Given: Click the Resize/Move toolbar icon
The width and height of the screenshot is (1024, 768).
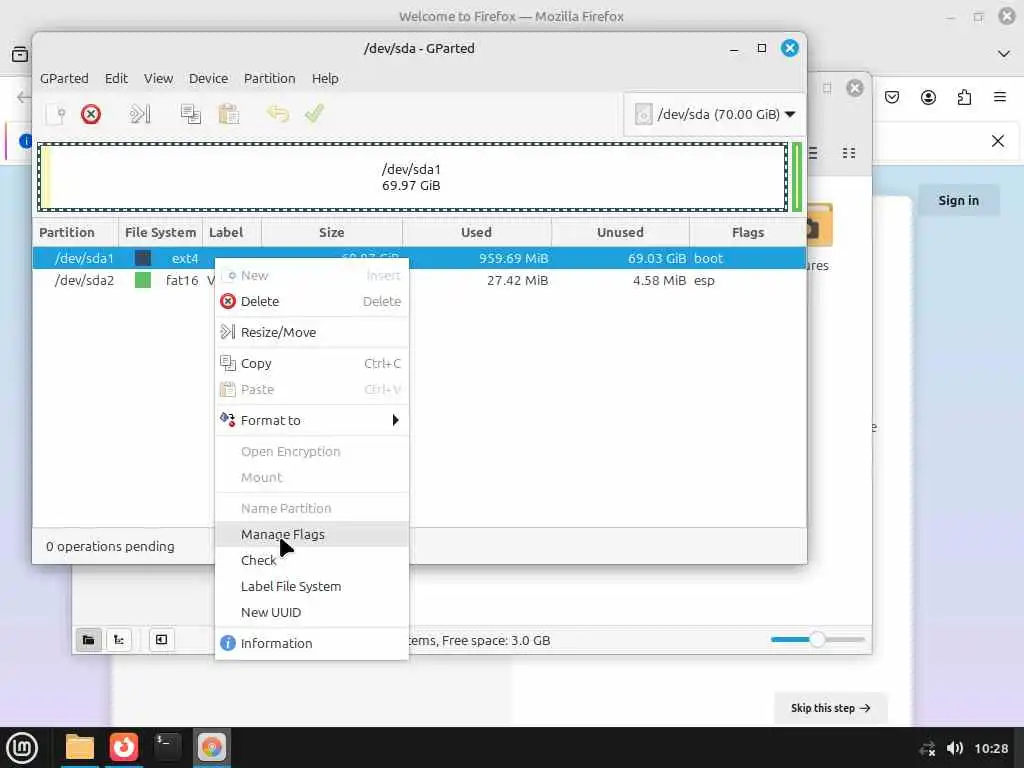Looking at the screenshot, I should pos(140,114).
